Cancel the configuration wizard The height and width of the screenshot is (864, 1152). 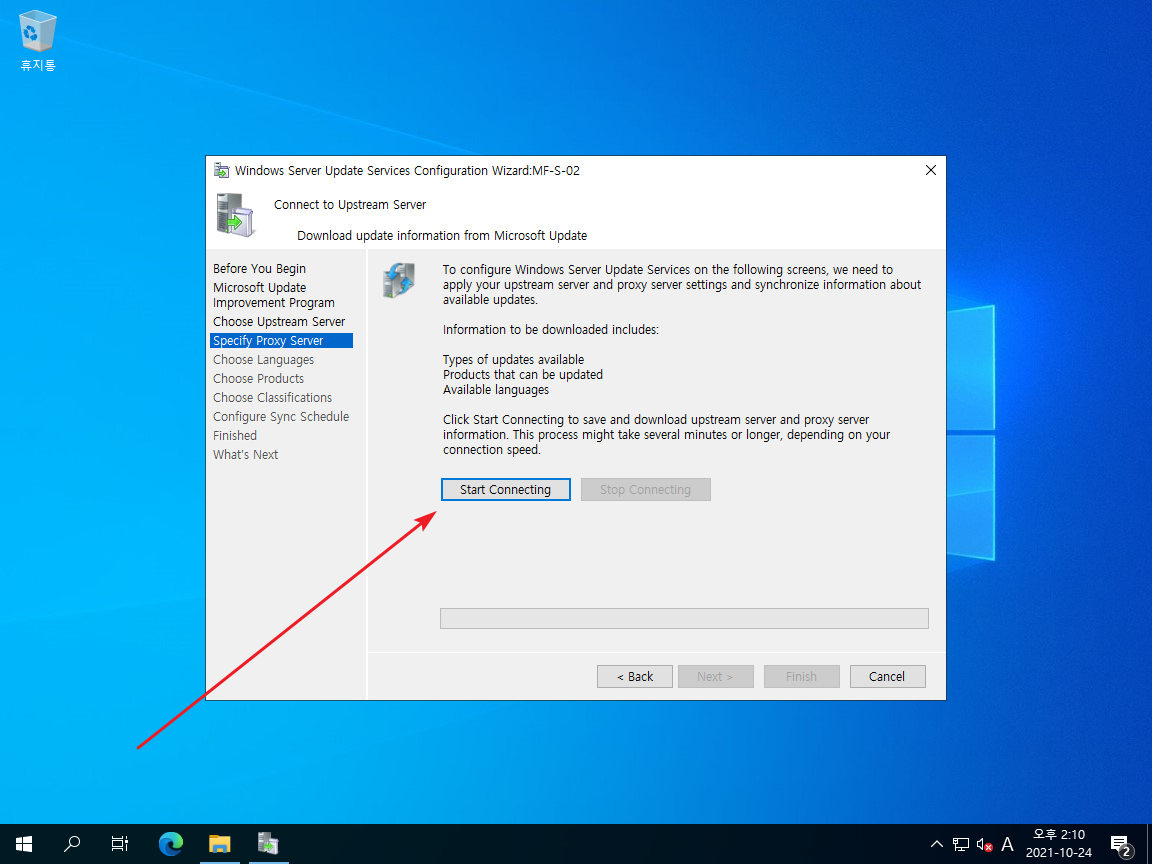(887, 677)
